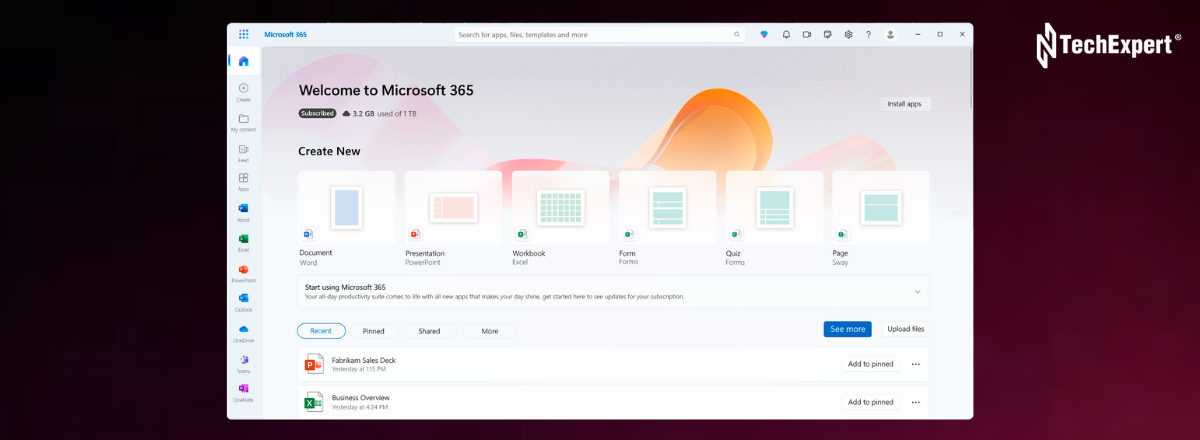Image resolution: width=1200 pixels, height=440 pixels.
Task: Click in the search apps and files box
Action: 600,34
